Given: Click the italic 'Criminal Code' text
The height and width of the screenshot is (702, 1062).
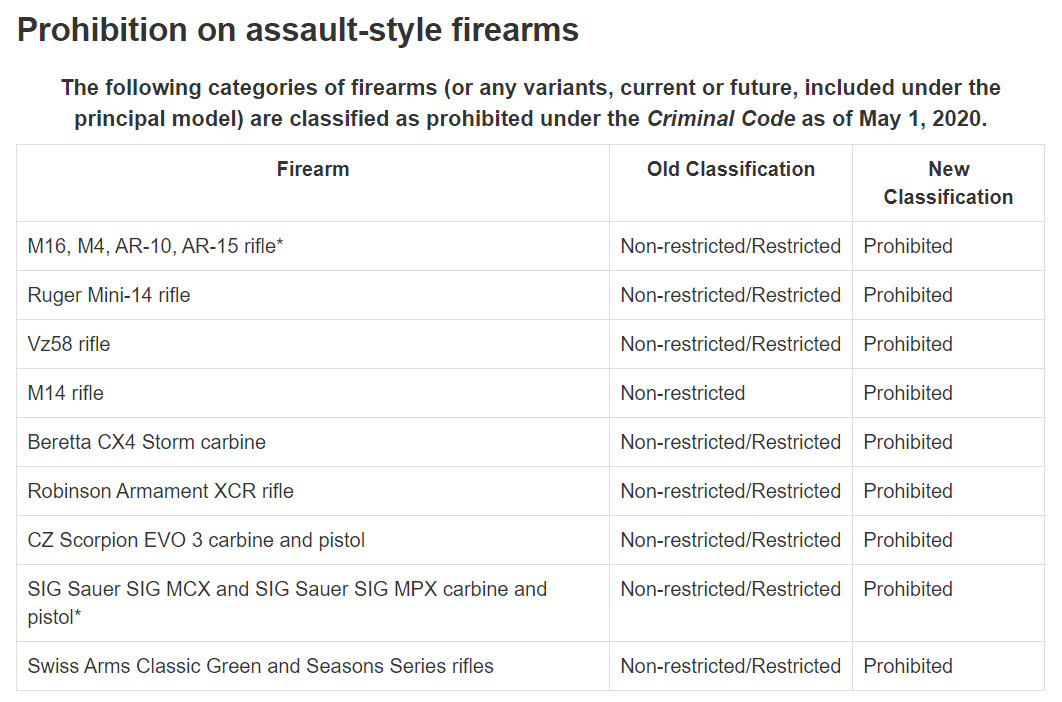Looking at the screenshot, I should 721,119.
